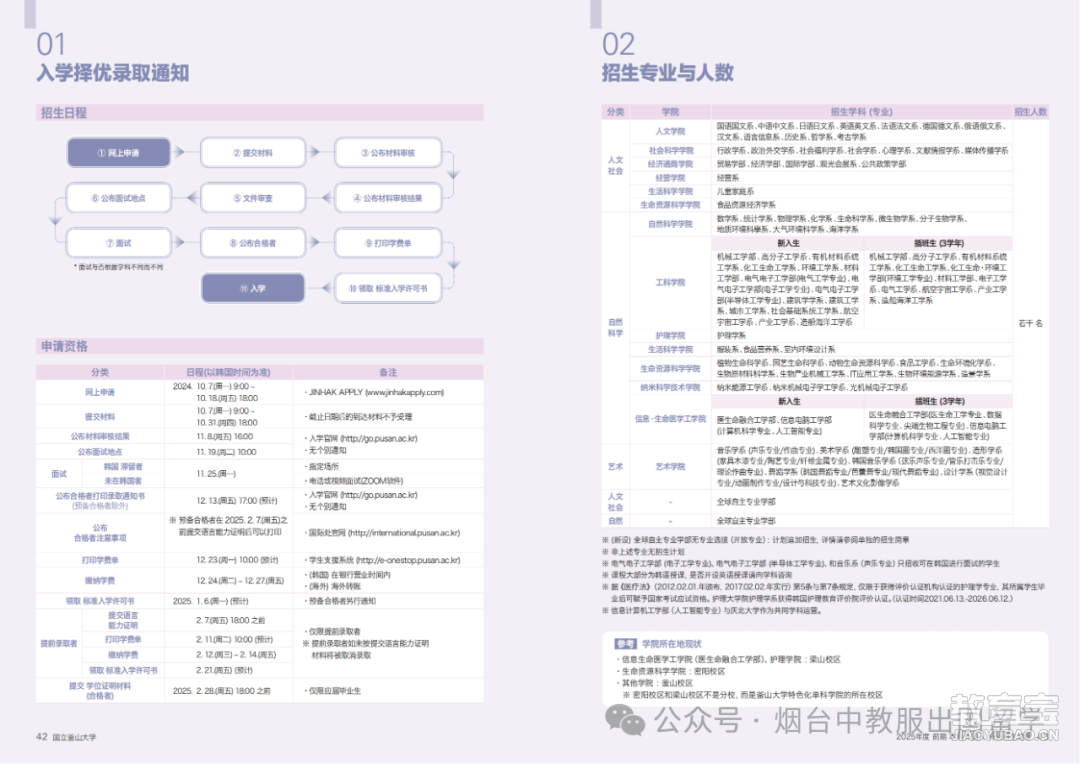Screen dimensions: 1080x764
Task: Click flowchart step ① 网上申请
Action: 118,152
